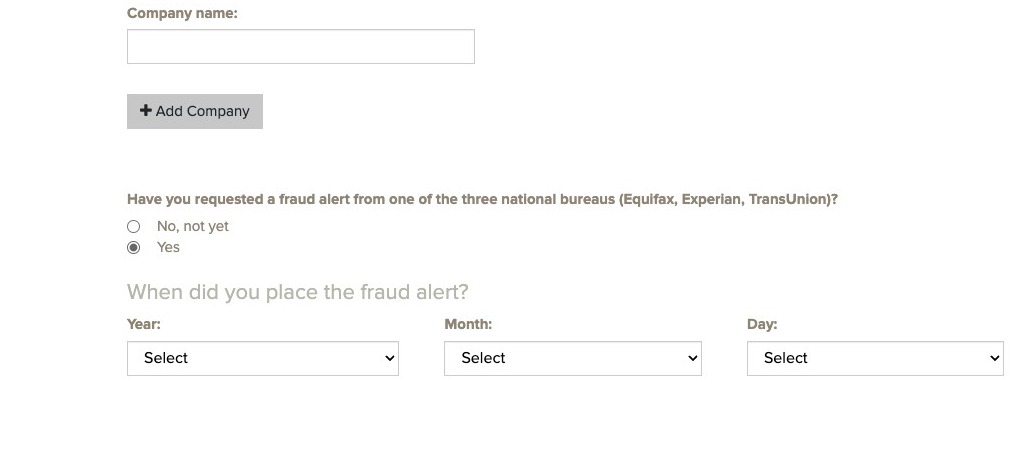Open the Day dropdown
This screenshot has height=470, width=1033.
(874, 358)
